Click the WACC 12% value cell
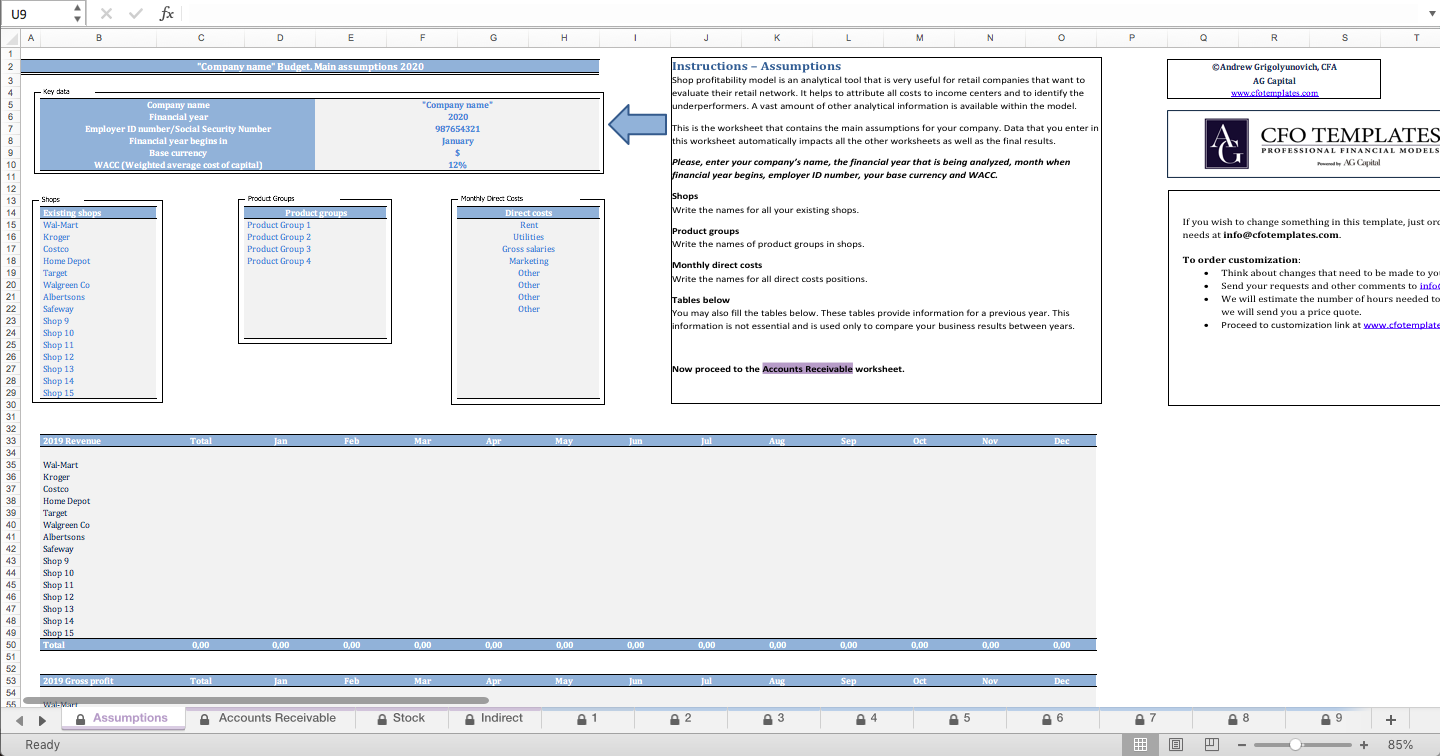The height and width of the screenshot is (756, 1440). click(x=457, y=165)
